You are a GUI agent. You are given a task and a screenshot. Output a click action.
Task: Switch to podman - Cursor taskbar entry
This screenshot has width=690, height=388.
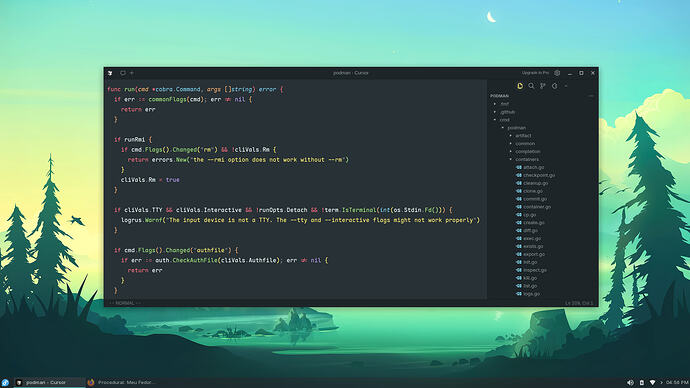(x=49, y=383)
